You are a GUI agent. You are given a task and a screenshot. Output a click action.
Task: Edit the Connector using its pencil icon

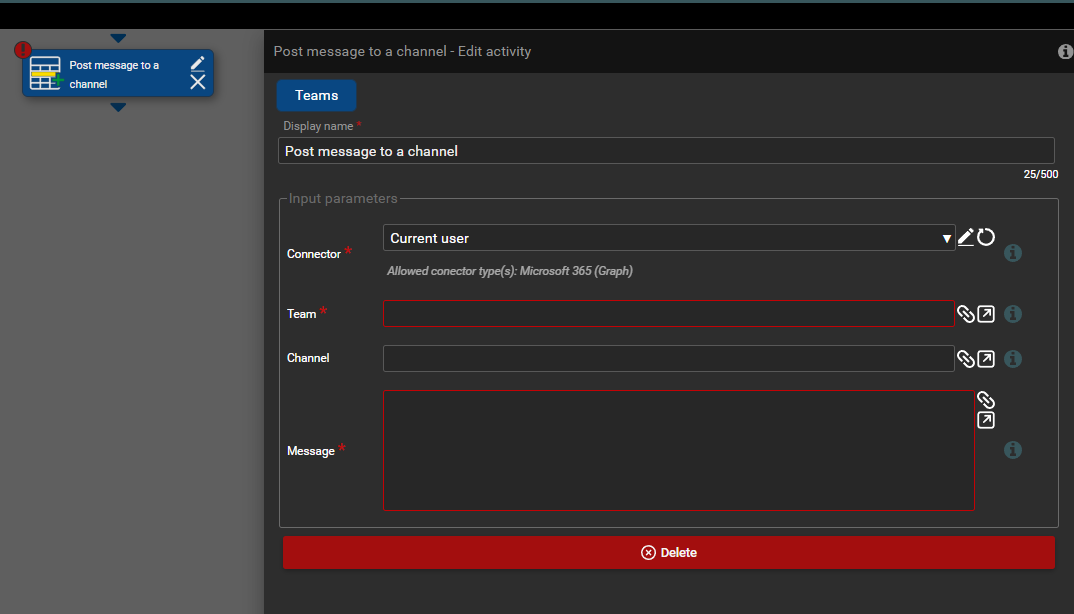(x=966, y=237)
